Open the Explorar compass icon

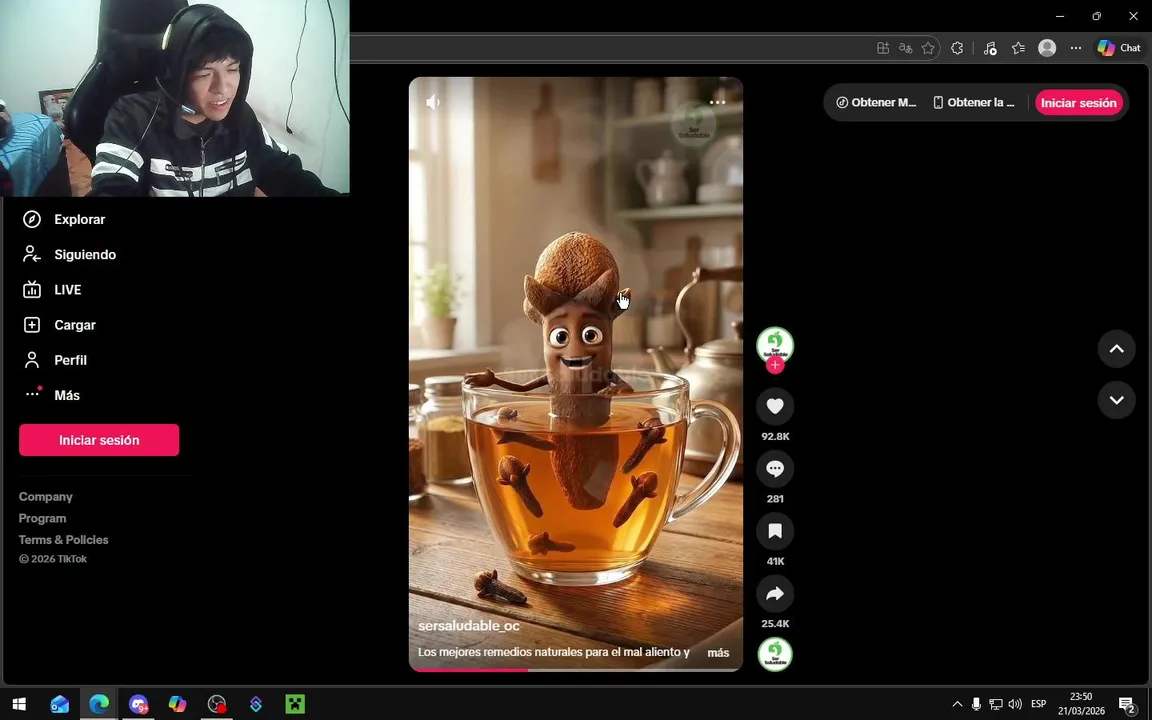pyautogui.click(x=32, y=219)
